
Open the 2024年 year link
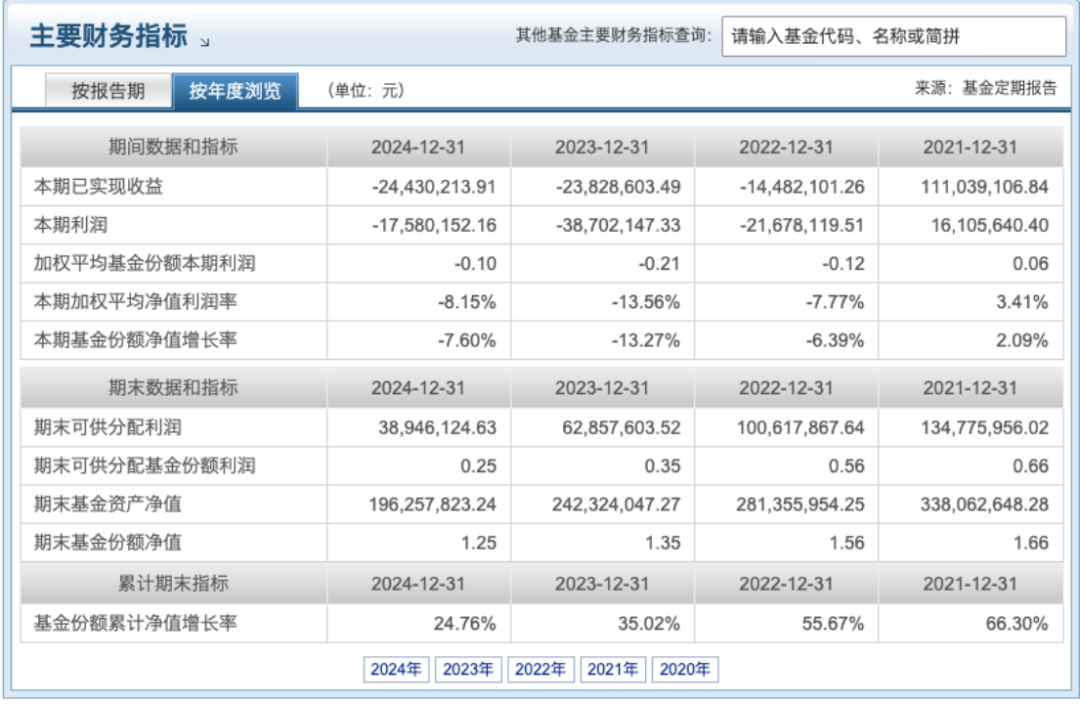pos(396,669)
